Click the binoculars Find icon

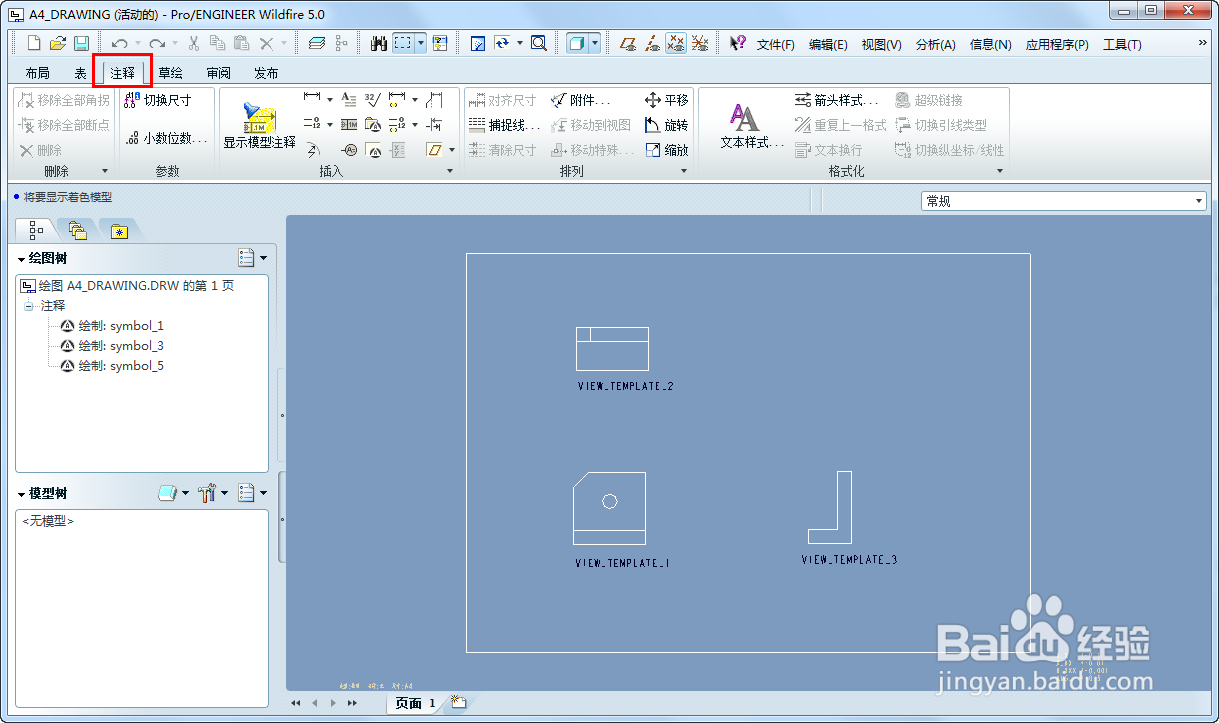[x=379, y=43]
